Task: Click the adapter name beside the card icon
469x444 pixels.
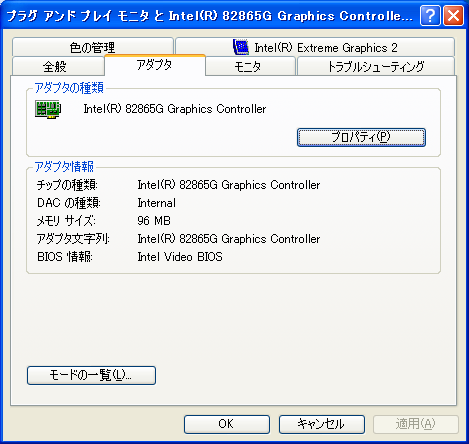Action: click(175, 109)
